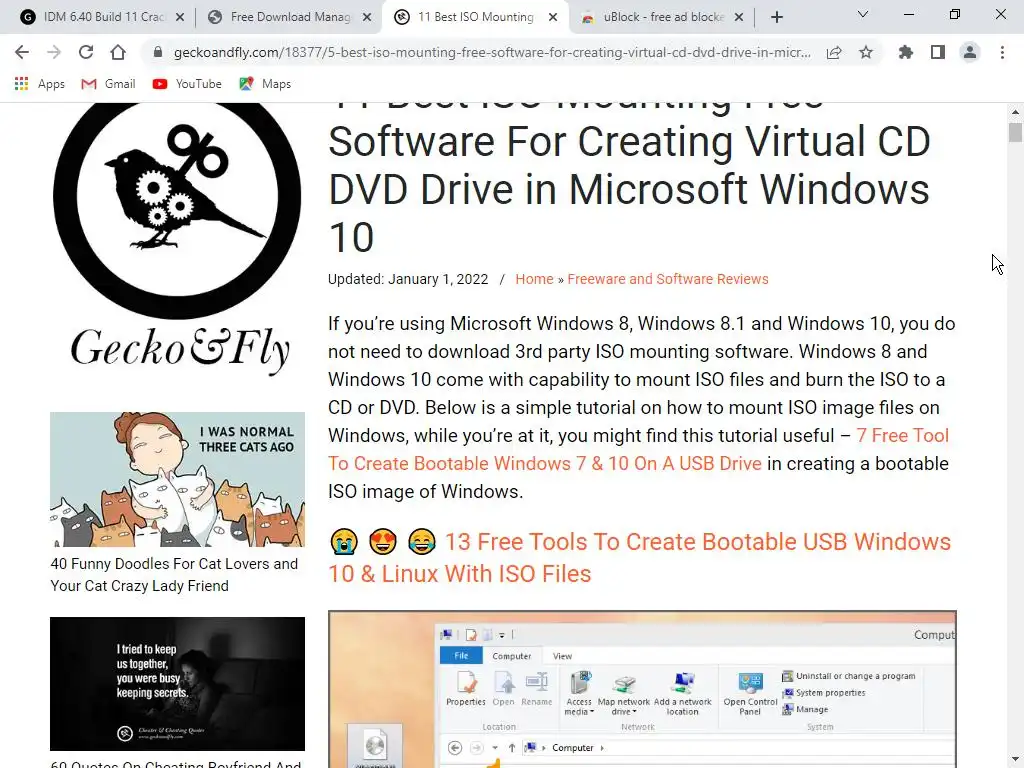Go back using the browser back arrow
The width and height of the screenshot is (1024, 768).
click(22, 52)
